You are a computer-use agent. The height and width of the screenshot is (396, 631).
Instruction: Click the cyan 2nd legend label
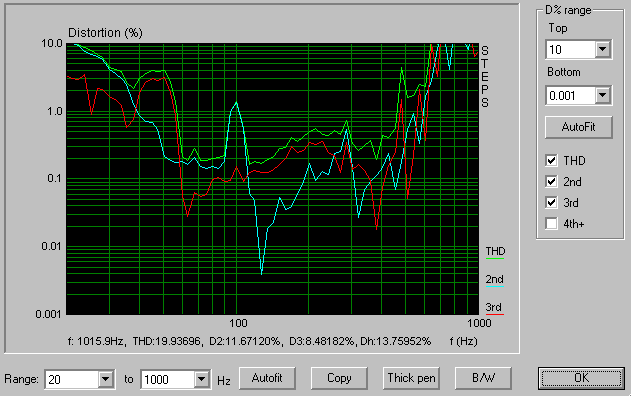[x=495, y=279]
